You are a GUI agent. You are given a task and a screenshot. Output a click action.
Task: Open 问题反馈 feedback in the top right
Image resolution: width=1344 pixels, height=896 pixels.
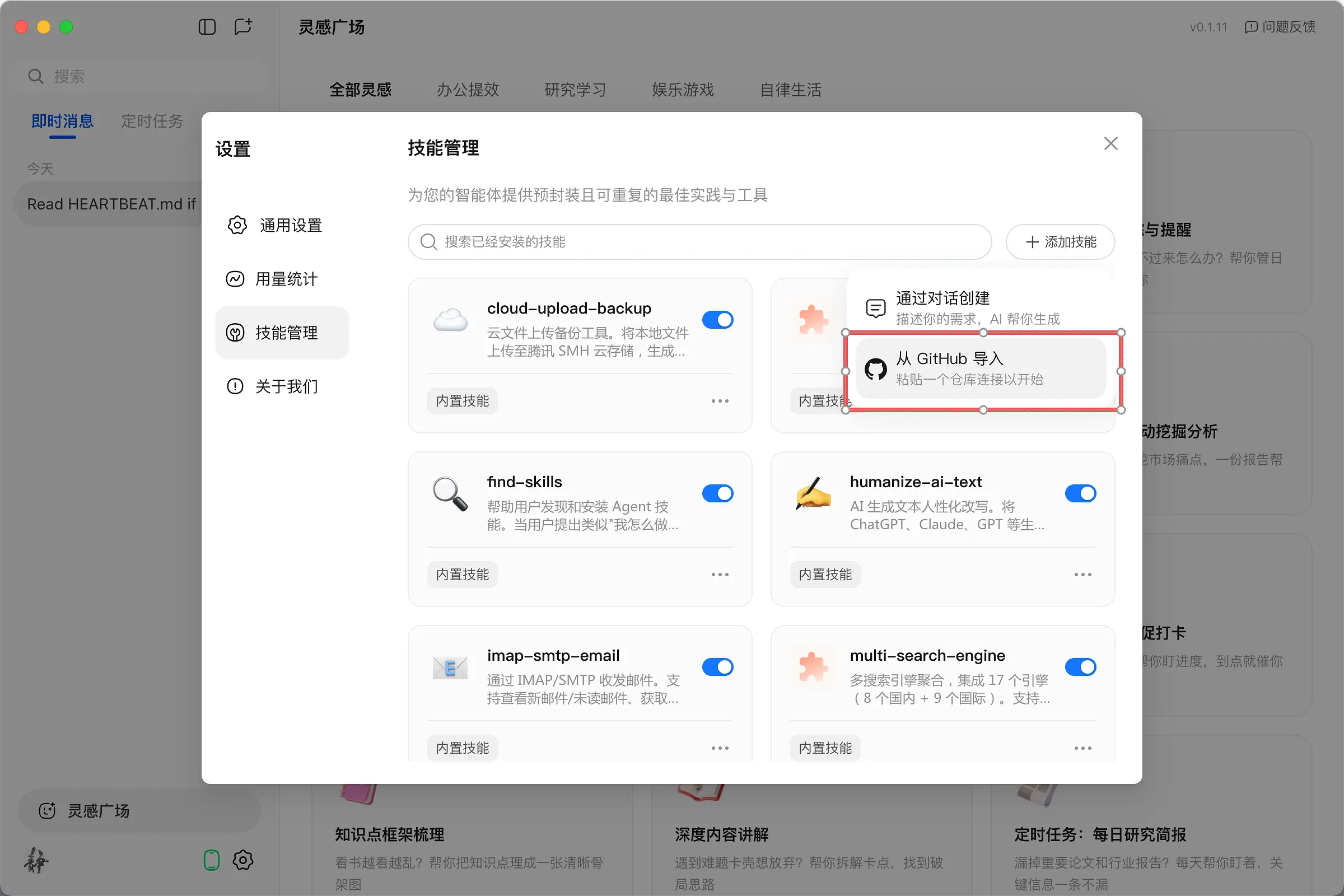coord(1289,27)
